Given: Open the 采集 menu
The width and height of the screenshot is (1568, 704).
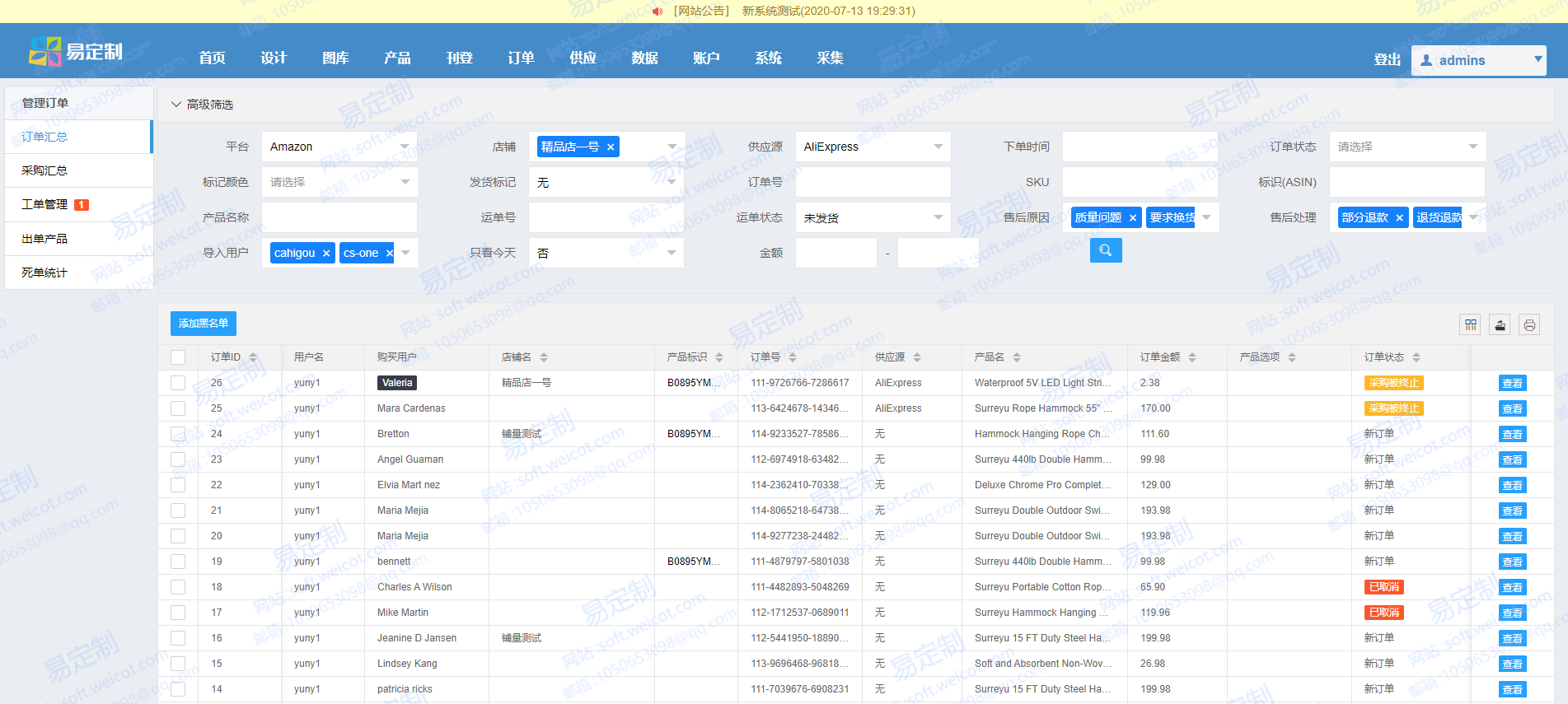Looking at the screenshot, I should pyautogui.click(x=830, y=58).
